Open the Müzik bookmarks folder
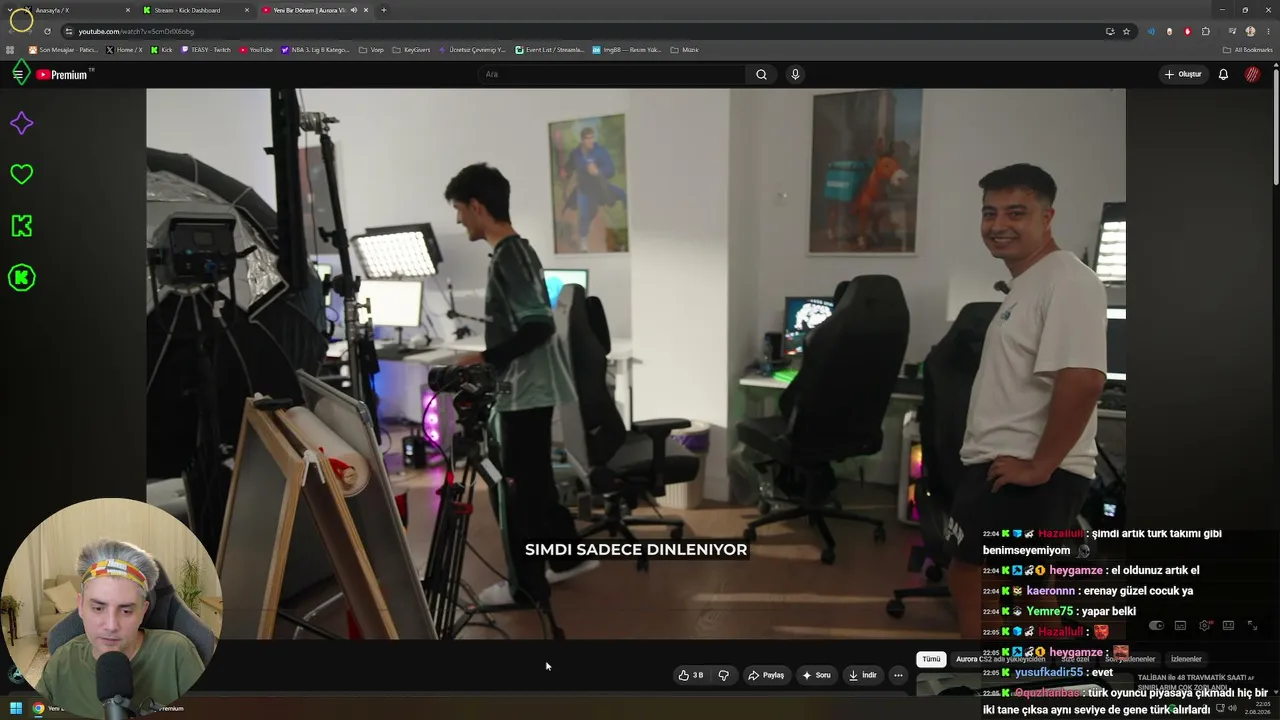 click(683, 50)
